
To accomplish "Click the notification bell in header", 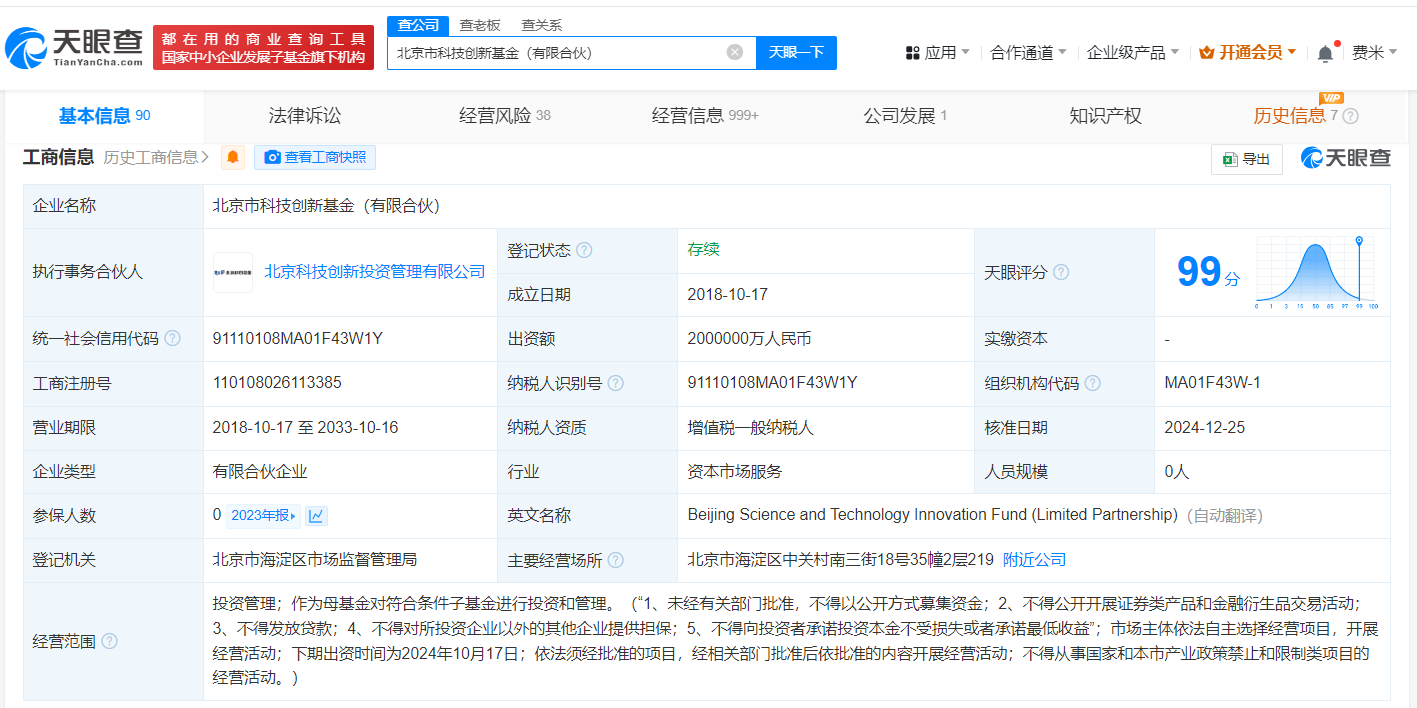I will (1325, 53).
